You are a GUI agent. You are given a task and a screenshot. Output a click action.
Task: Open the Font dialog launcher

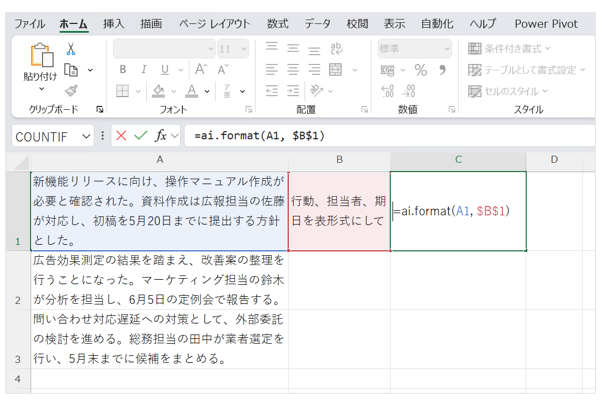click(x=249, y=109)
